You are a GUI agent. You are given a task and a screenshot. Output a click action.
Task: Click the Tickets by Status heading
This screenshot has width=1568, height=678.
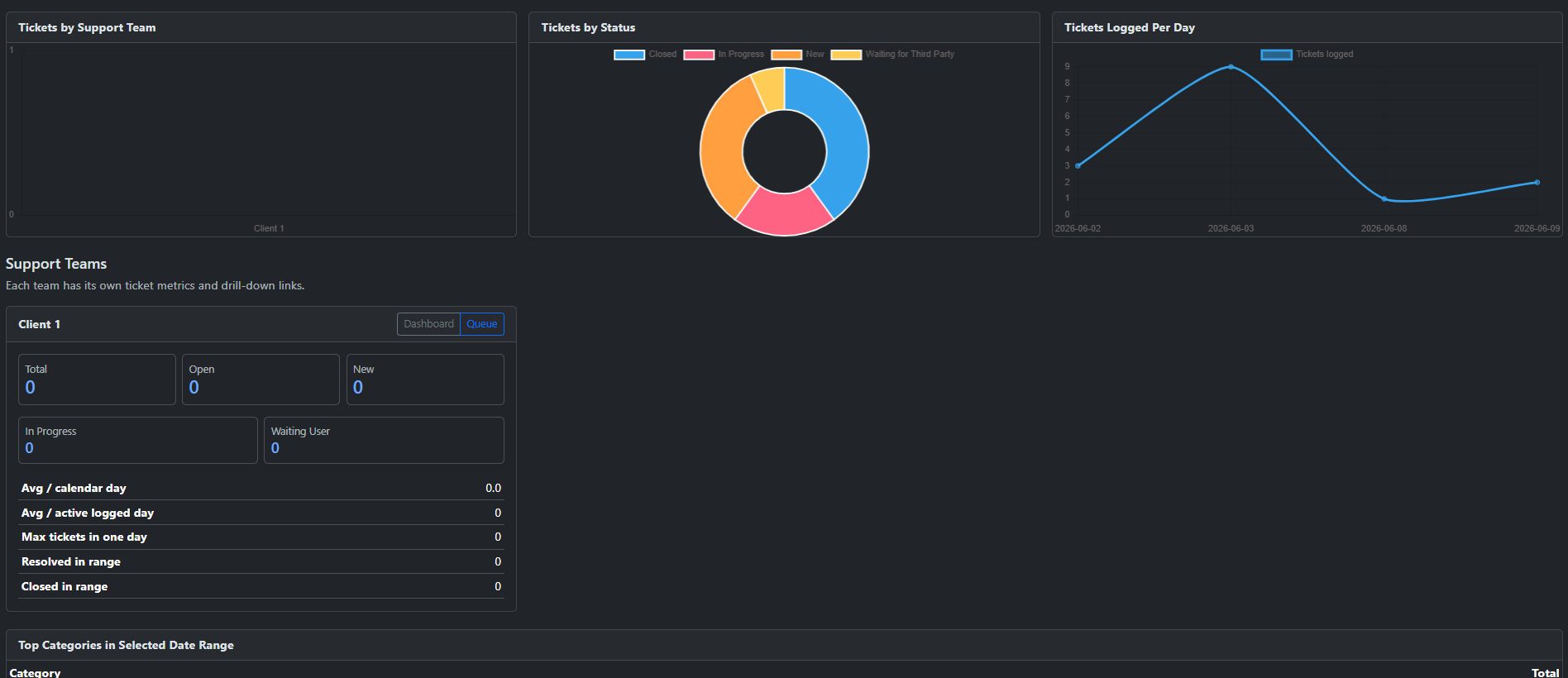point(588,27)
